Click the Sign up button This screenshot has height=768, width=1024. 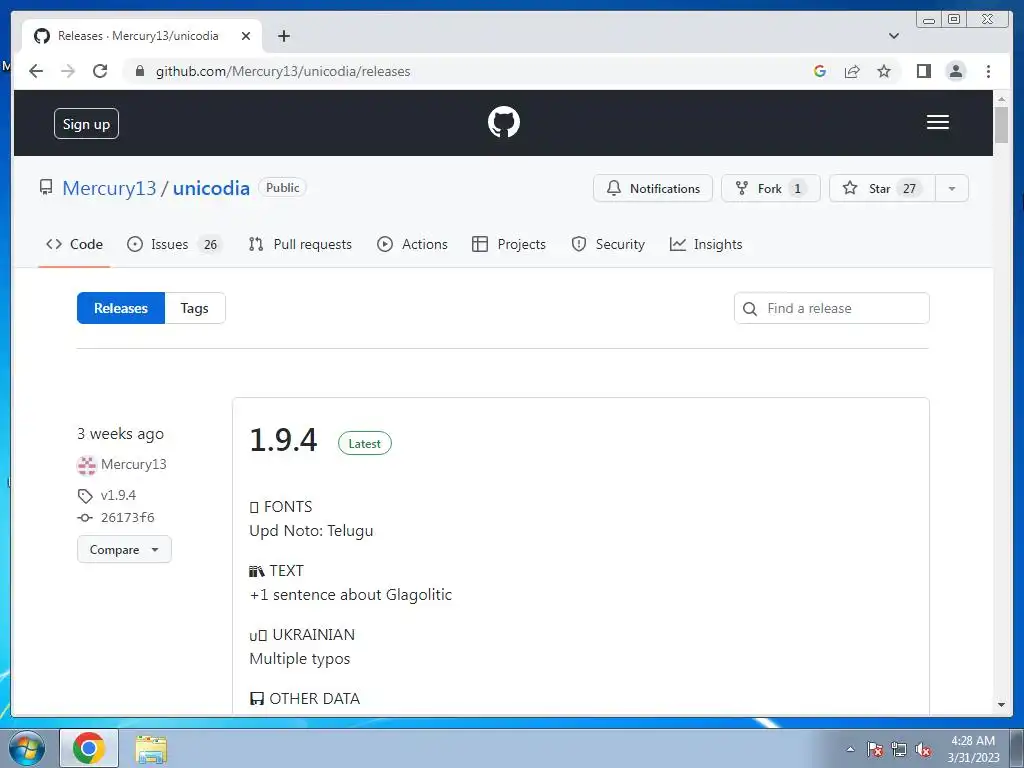pyautogui.click(x=86, y=124)
